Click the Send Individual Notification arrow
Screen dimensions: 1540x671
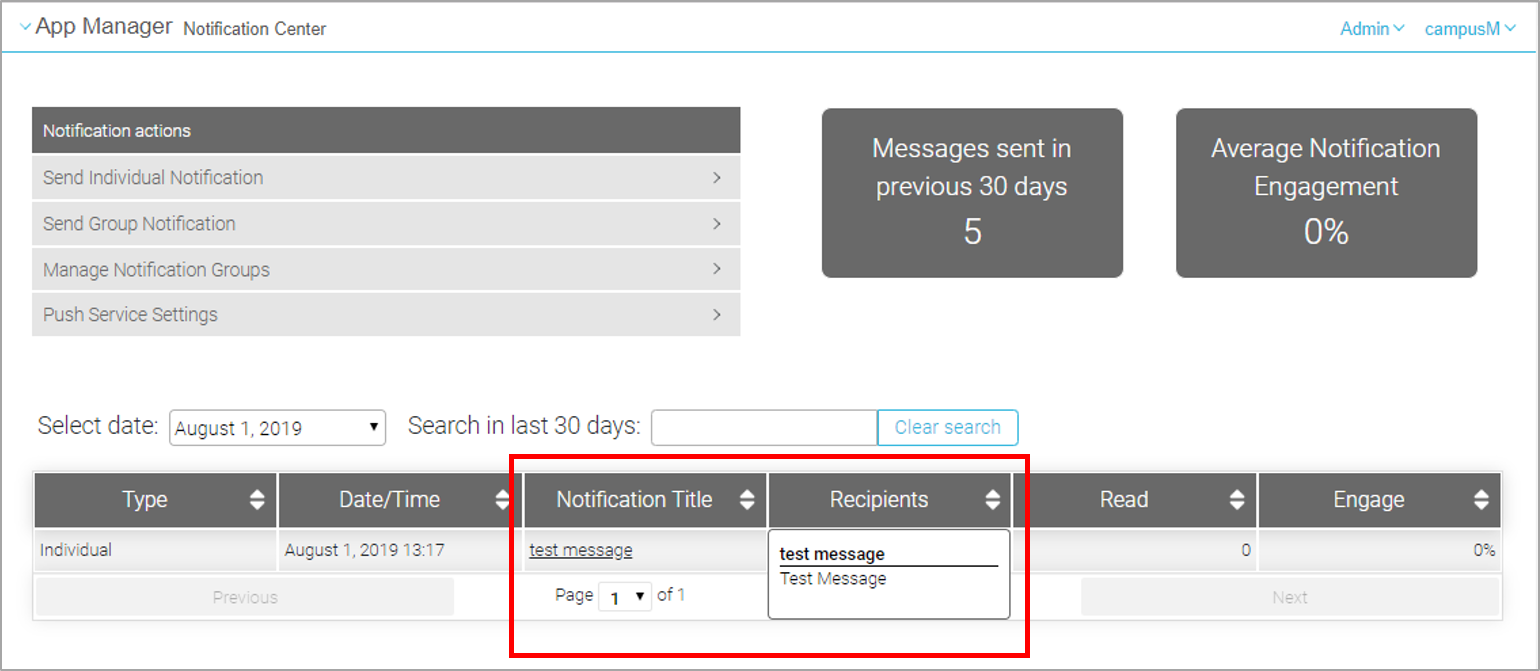click(717, 177)
